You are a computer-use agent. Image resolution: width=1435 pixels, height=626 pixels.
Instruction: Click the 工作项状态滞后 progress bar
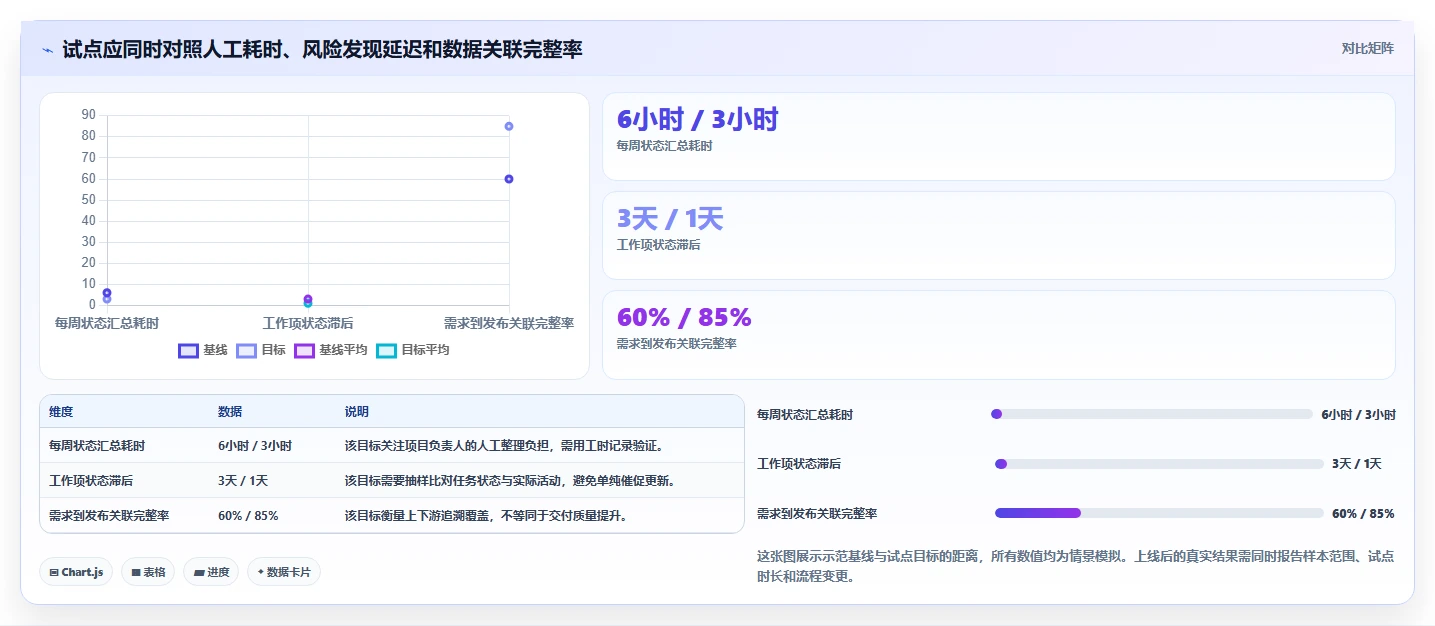coord(1159,464)
